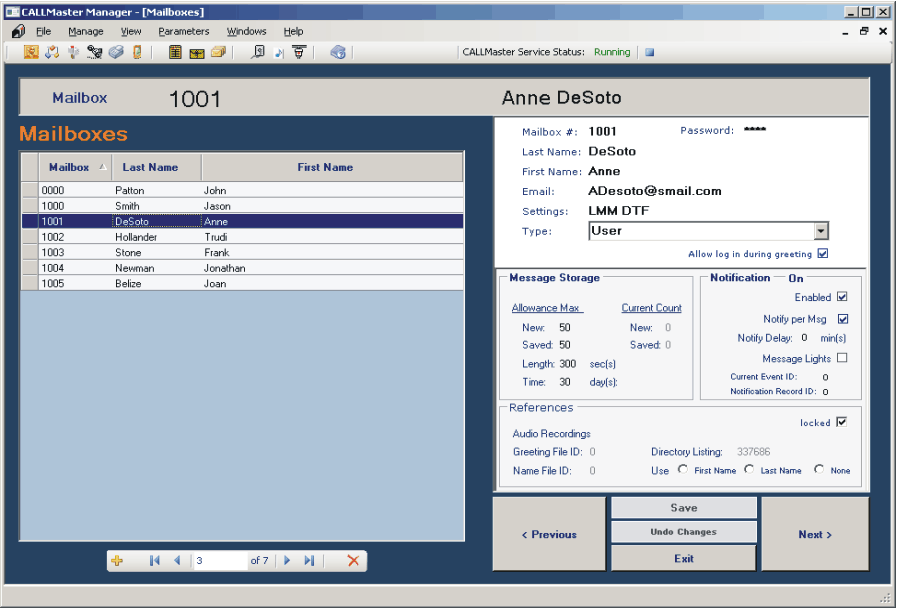Select the Smith row in the mailbox list
This screenshot has width=897, height=608.
243,206
